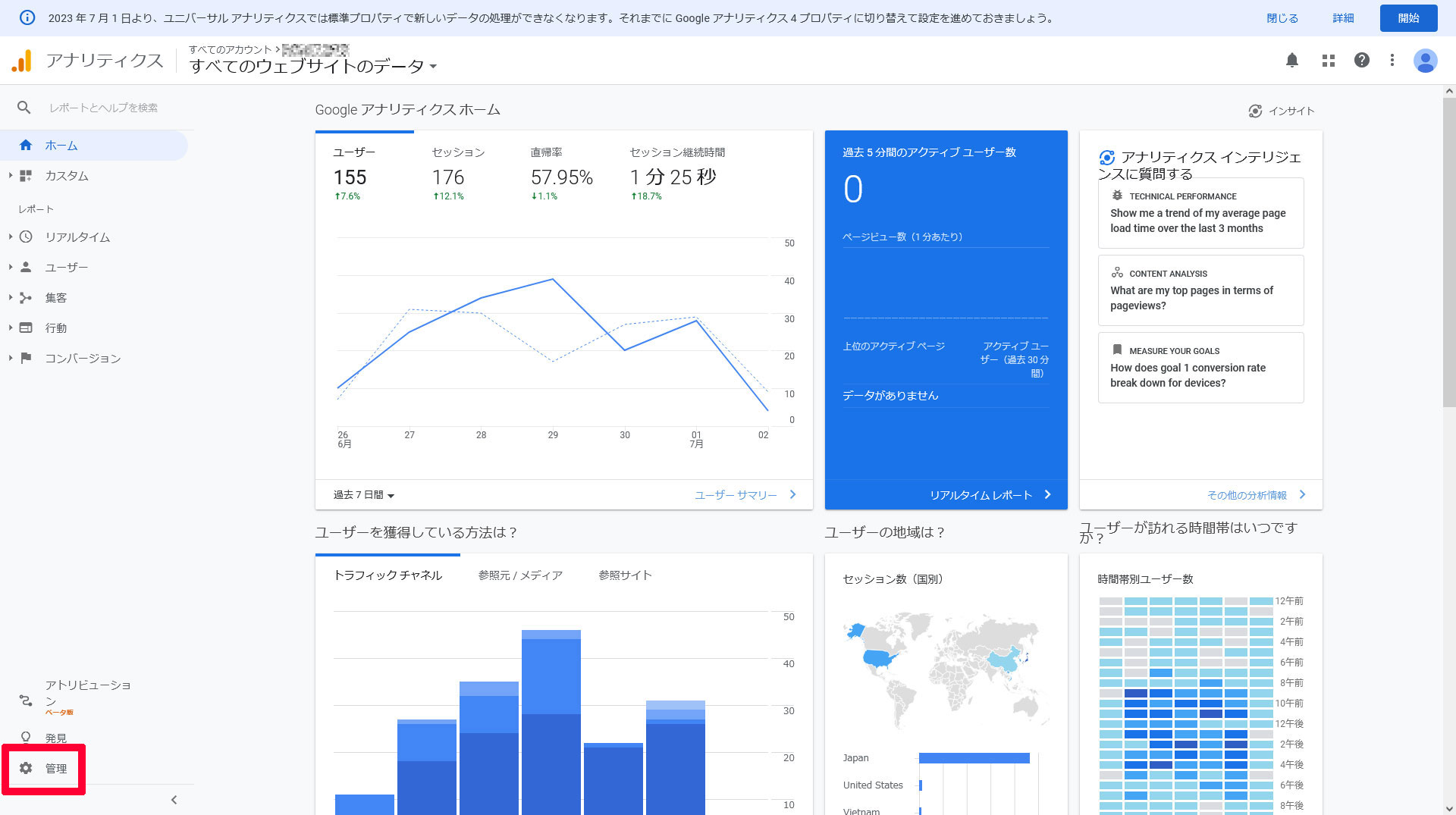Click the レポートとヘルプを検索 search field
Viewport: 1456px width, 815px height.
[x=104, y=108]
